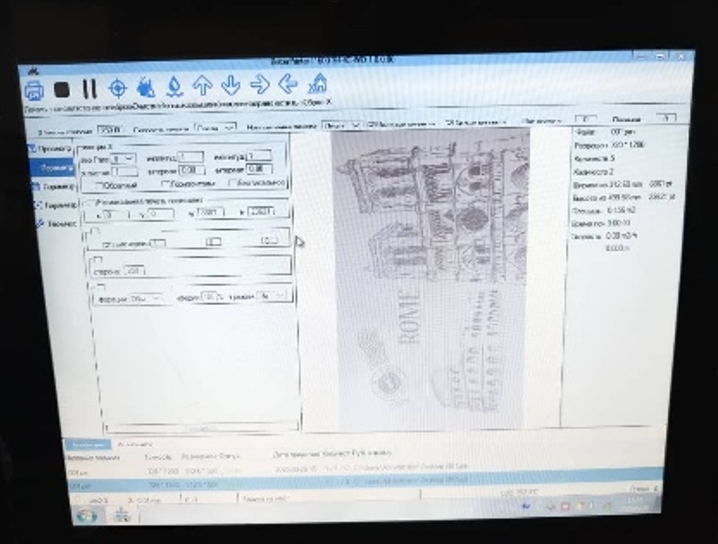The width and height of the screenshot is (718, 544).
Task: Click the ink droplet icon
Action: [x=174, y=87]
